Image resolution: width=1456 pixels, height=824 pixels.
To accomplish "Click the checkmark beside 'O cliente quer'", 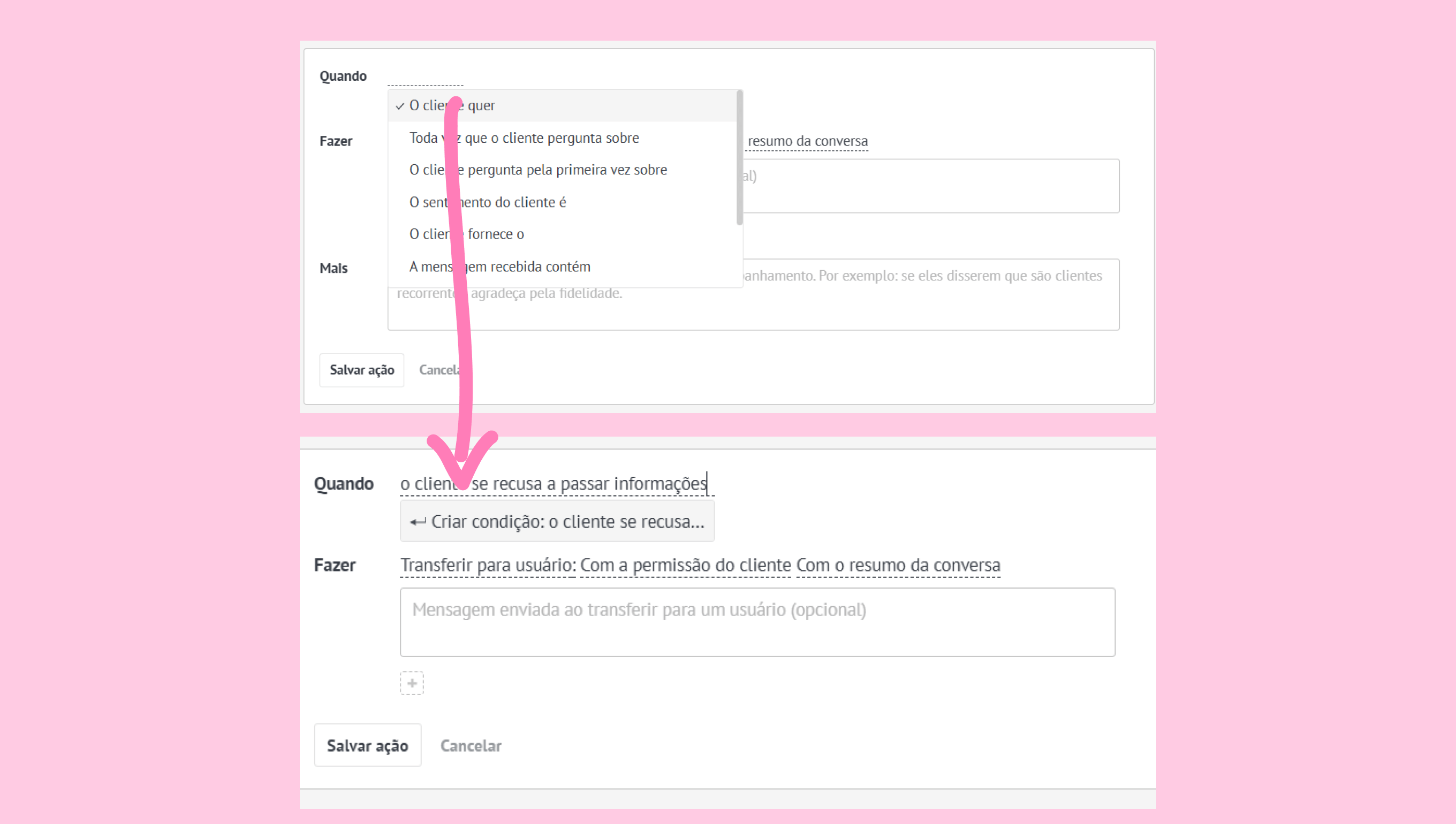I will tap(400, 106).
